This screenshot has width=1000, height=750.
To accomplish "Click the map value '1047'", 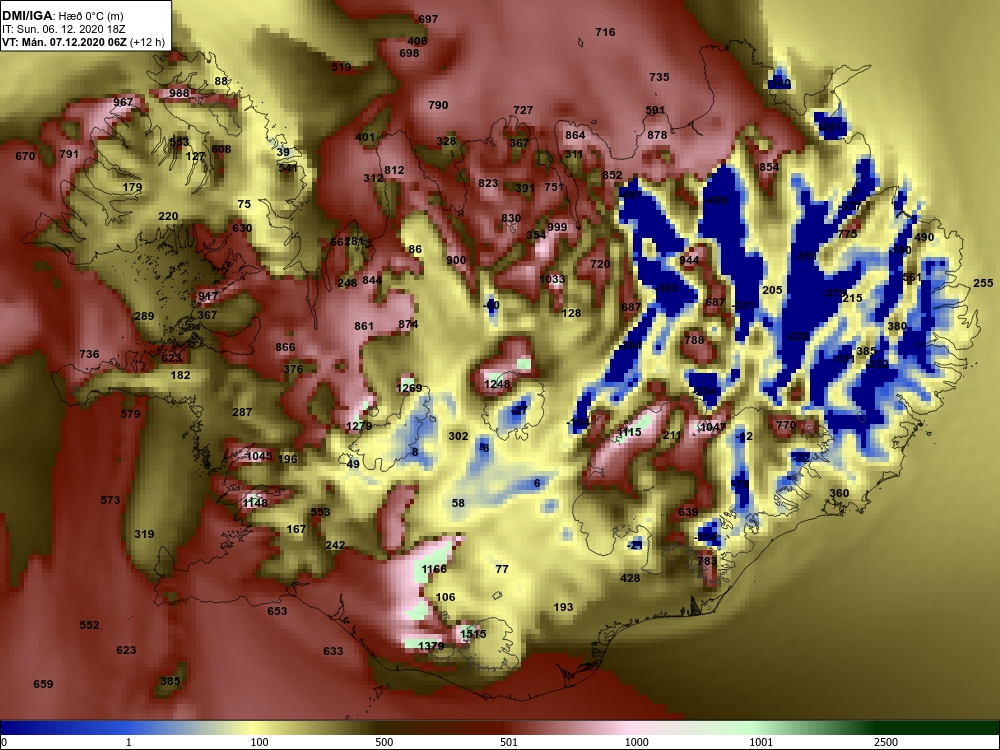I will (713, 427).
